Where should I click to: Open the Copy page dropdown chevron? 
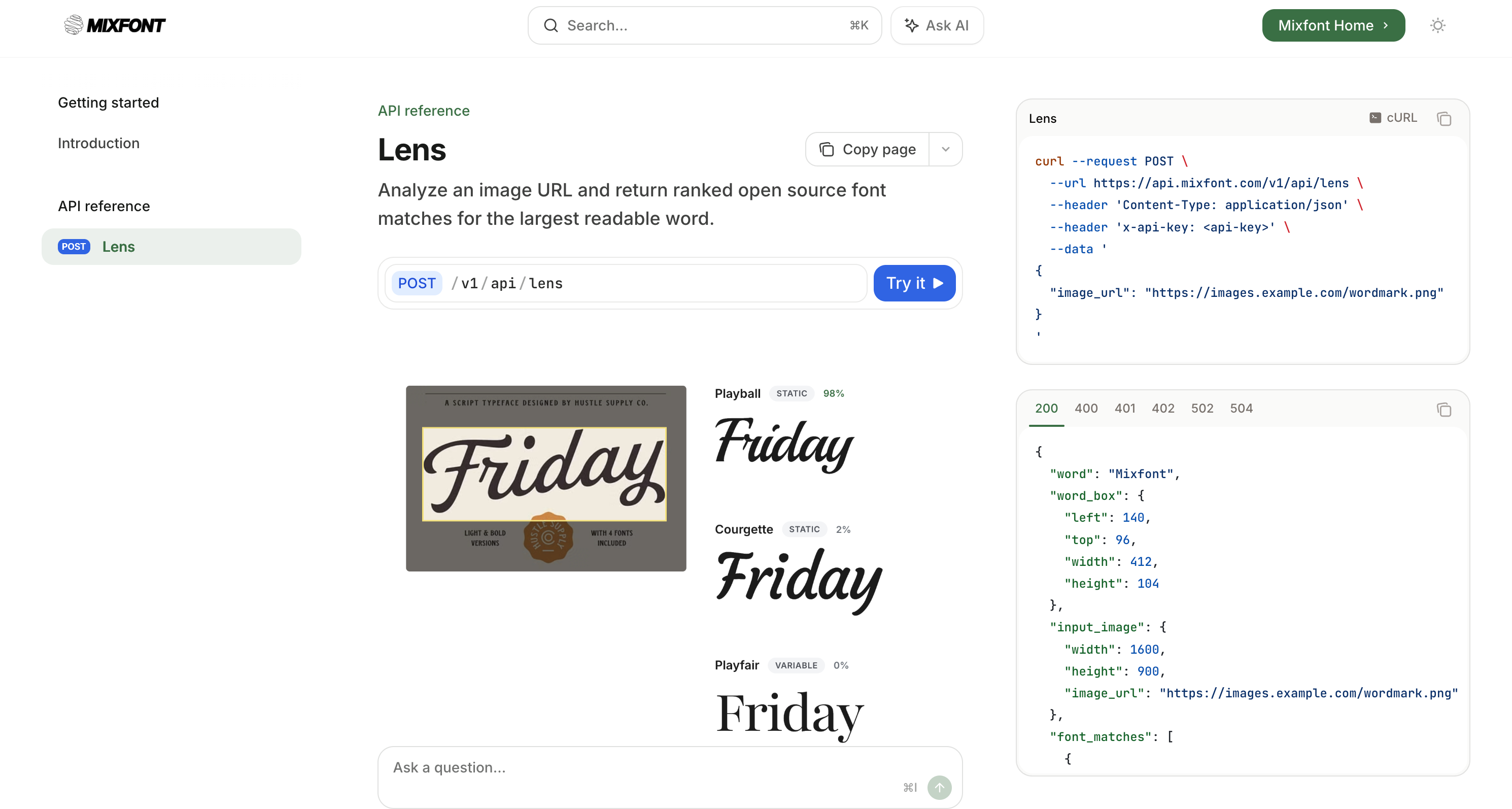[x=946, y=149]
